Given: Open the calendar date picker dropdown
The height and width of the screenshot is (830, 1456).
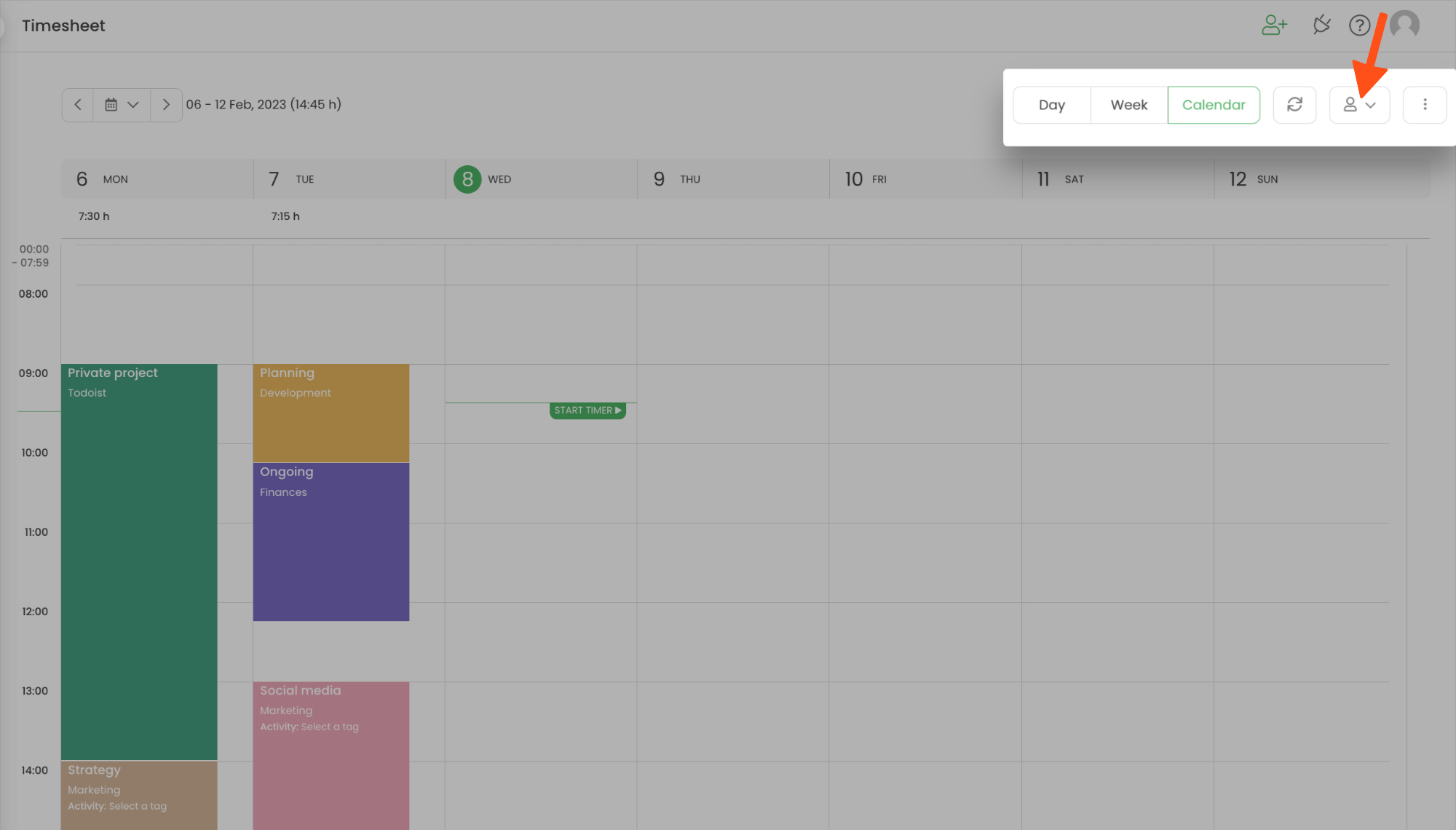Looking at the screenshot, I should tap(122, 105).
